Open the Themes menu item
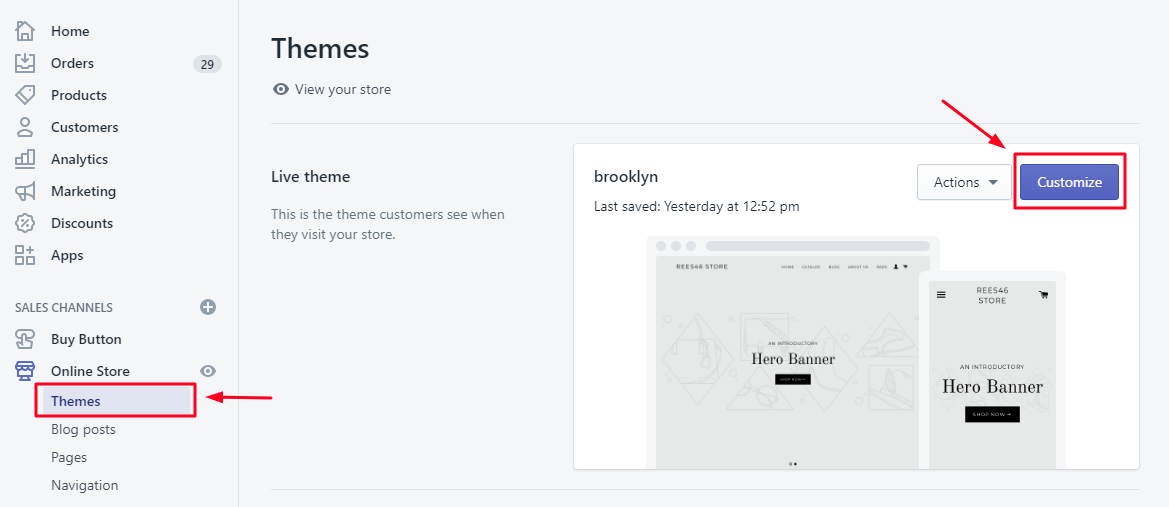The image size is (1169, 507). click(76, 401)
